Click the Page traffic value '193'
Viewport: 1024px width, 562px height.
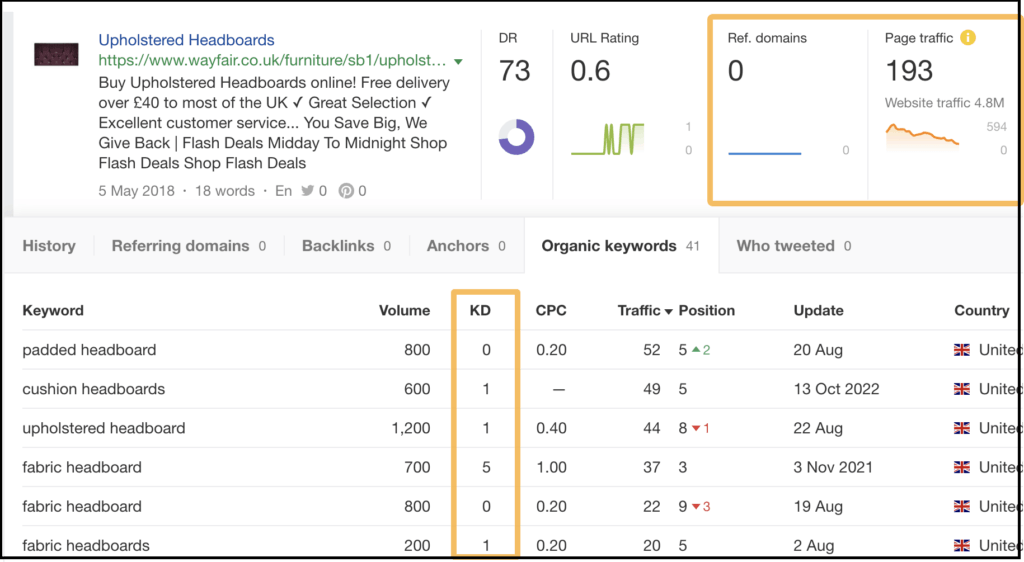(909, 70)
